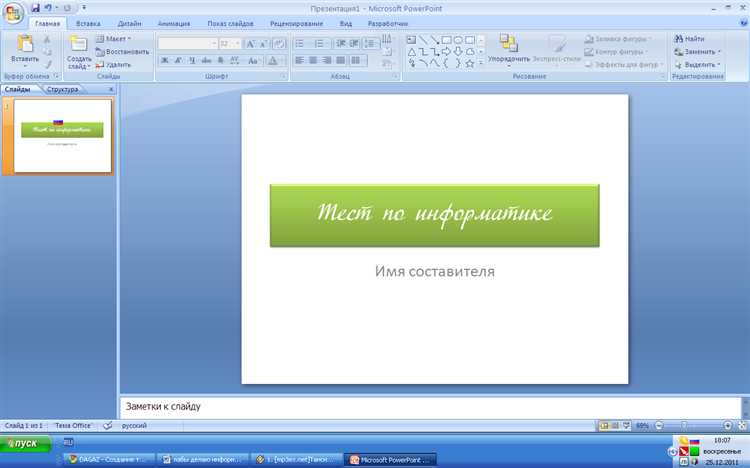Screen dimensions: 750x468
Task: Select the triangle shape in shapes gallery
Action: click(x=411, y=52)
